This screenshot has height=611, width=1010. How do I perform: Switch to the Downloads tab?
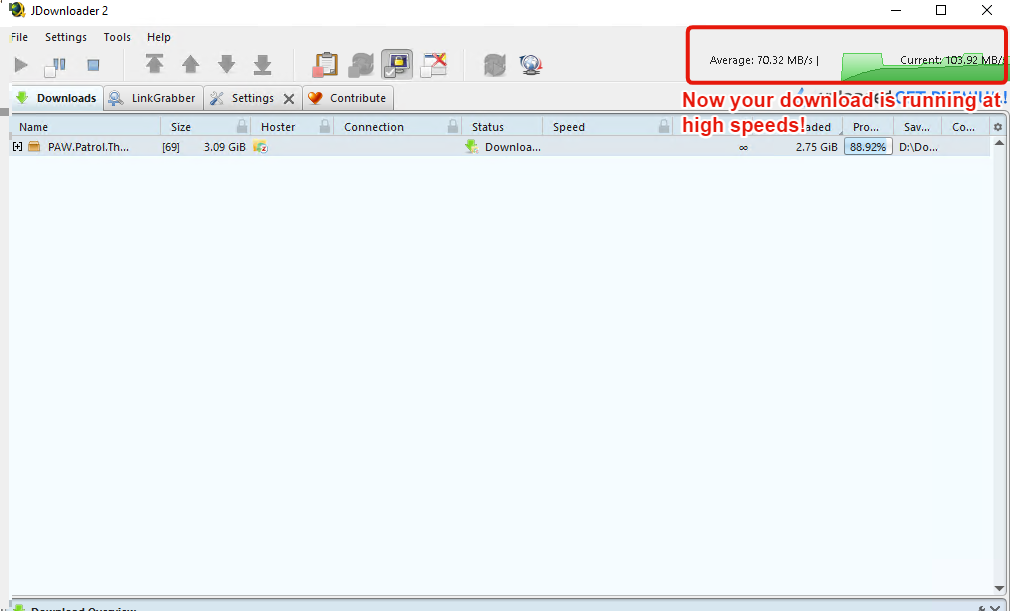(57, 98)
